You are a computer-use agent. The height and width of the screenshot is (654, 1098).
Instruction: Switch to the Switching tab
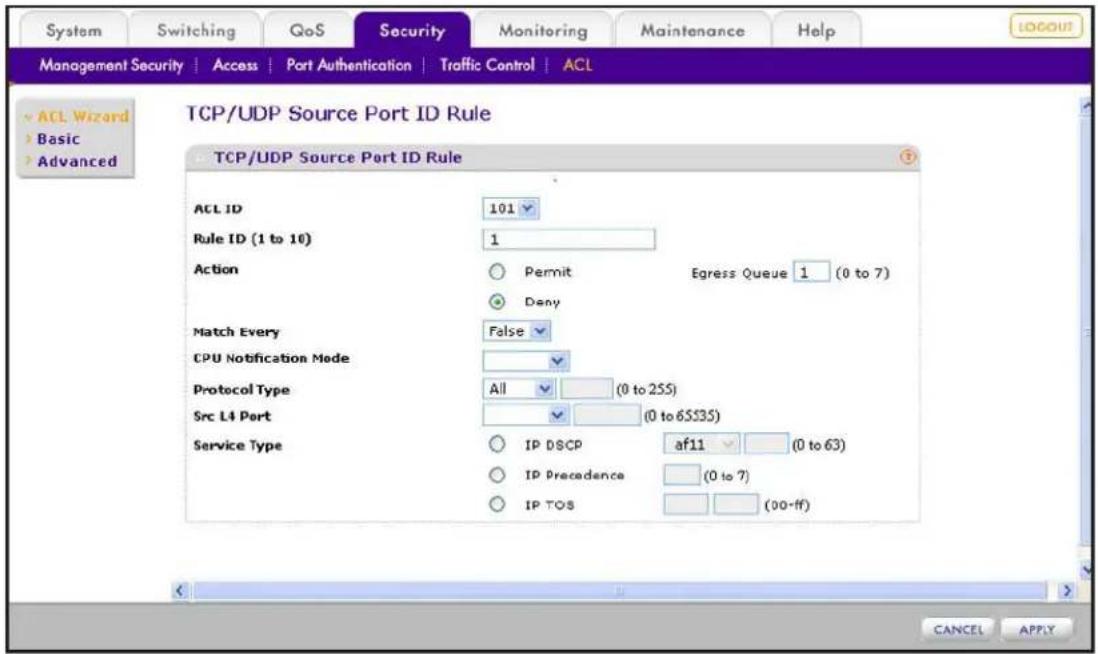[196, 30]
